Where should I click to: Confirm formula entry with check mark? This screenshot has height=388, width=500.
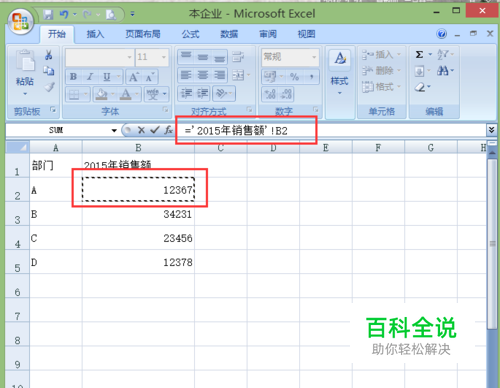pyautogui.click(x=155, y=130)
